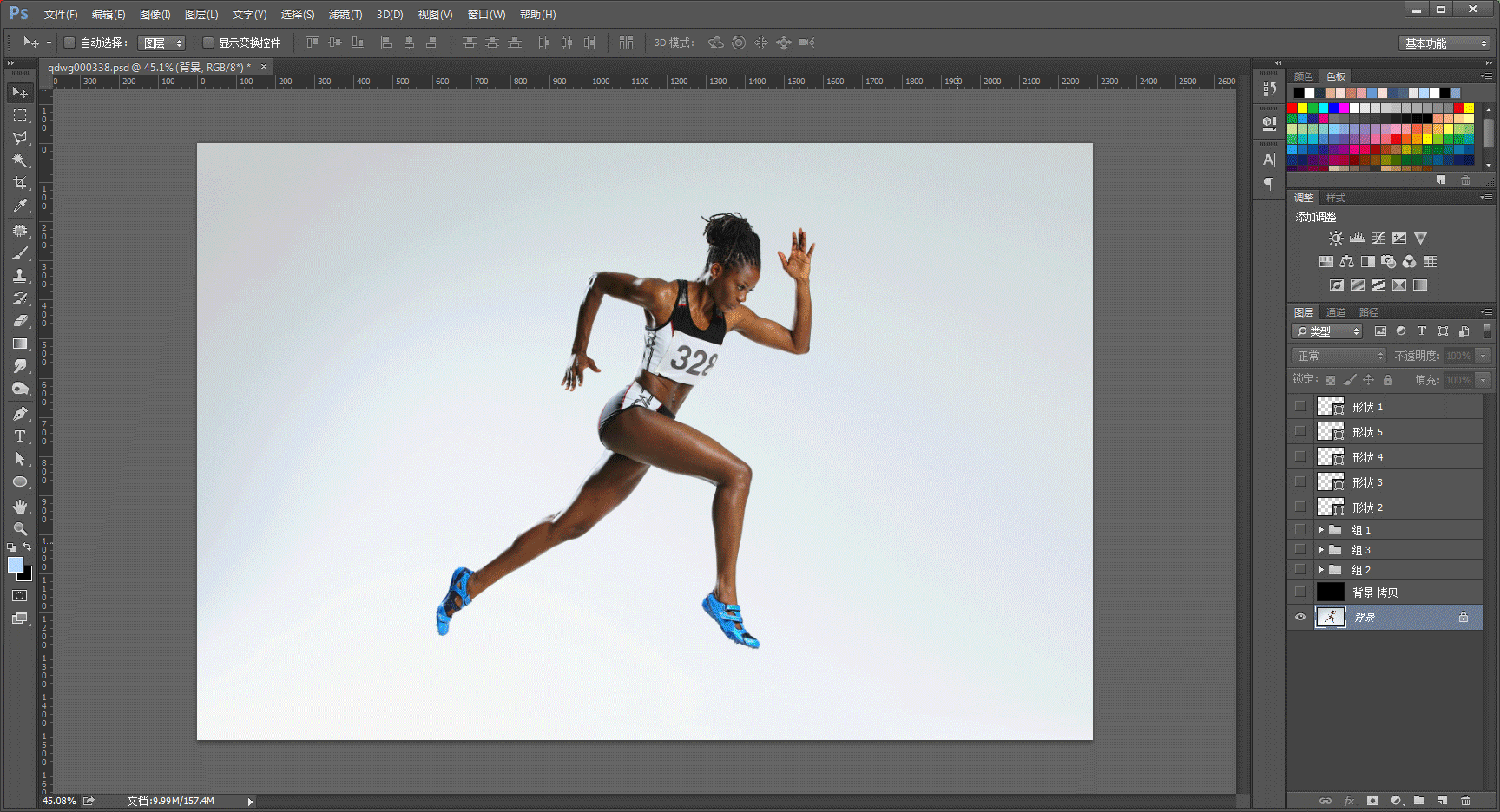Viewport: 1500px width, 812px height.
Task: Open the foreground color picker
Action: [x=16, y=565]
